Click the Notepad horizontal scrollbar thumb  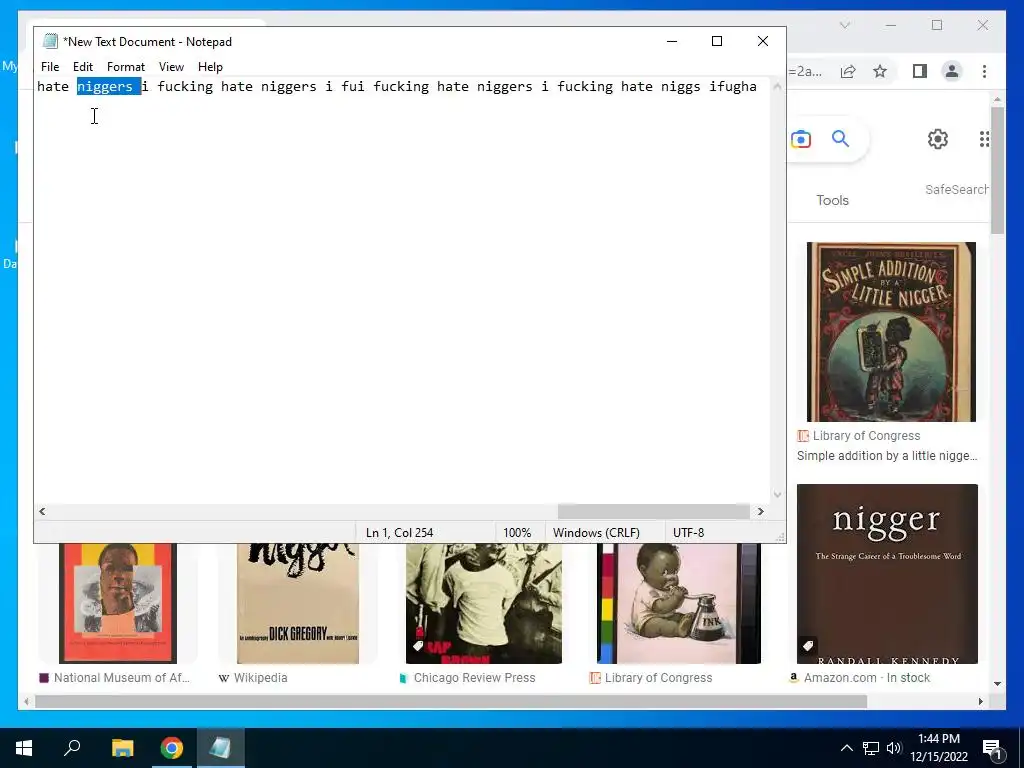(653, 511)
